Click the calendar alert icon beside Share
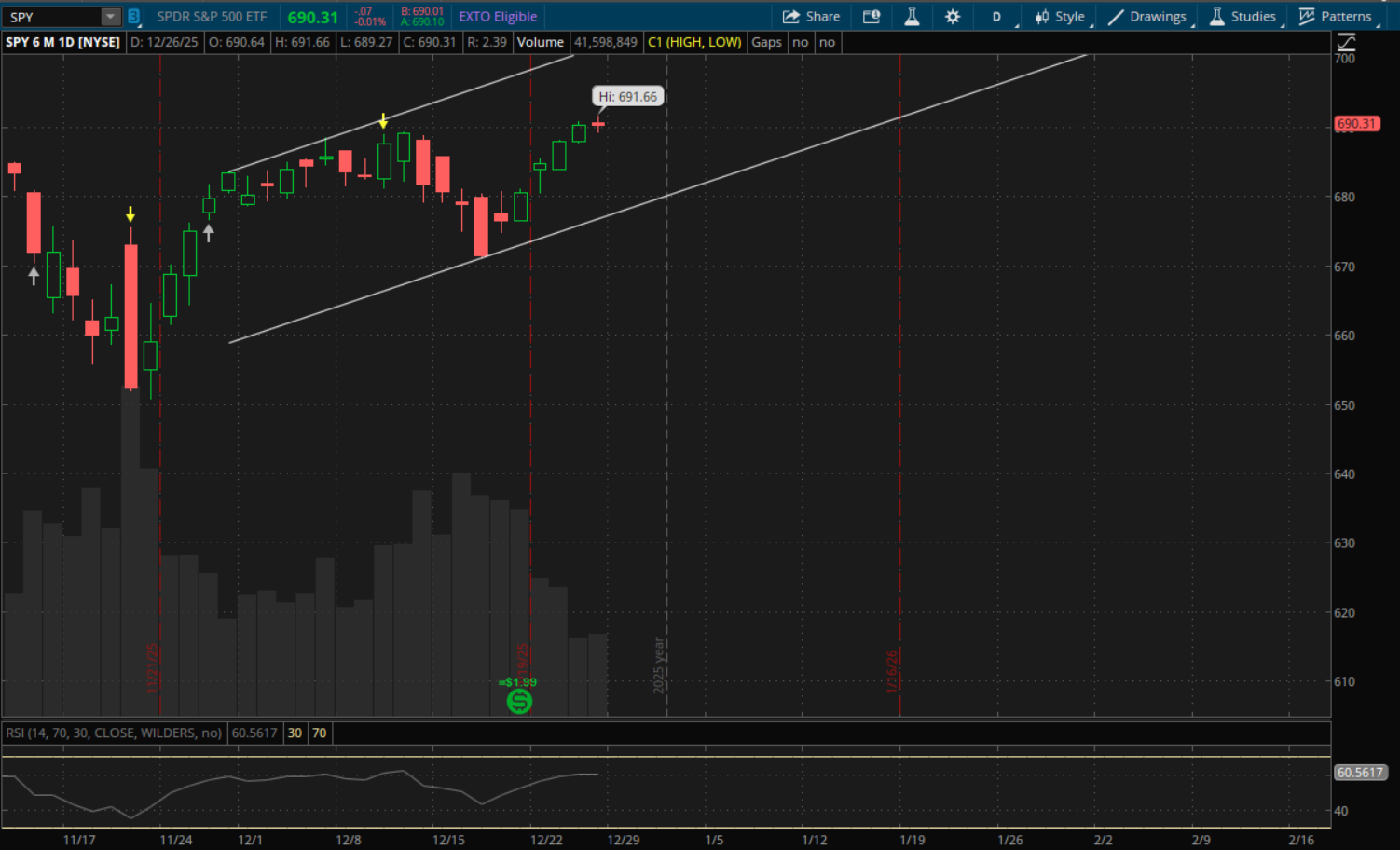1400x850 pixels. [872, 17]
